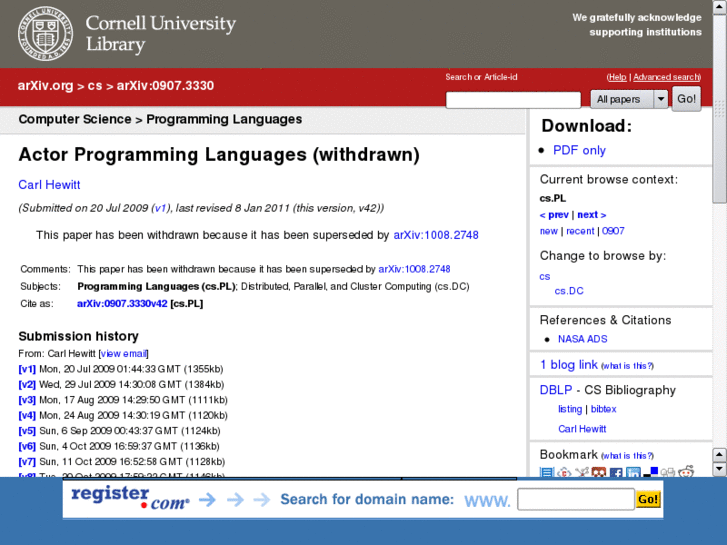Bookmark the paper on Reddit
727x545 pixels.
[686, 472]
